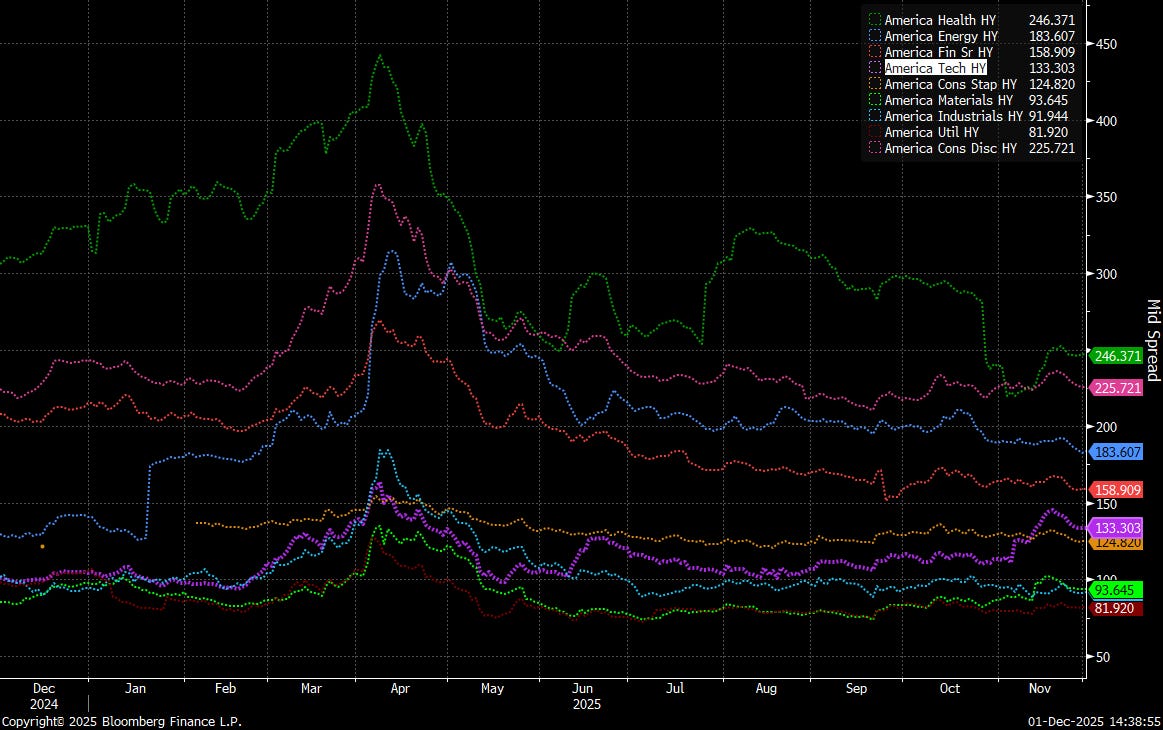The image size is (1163, 730).
Task: Click the America Util HY legend label
Action: pyautogui.click(x=932, y=132)
